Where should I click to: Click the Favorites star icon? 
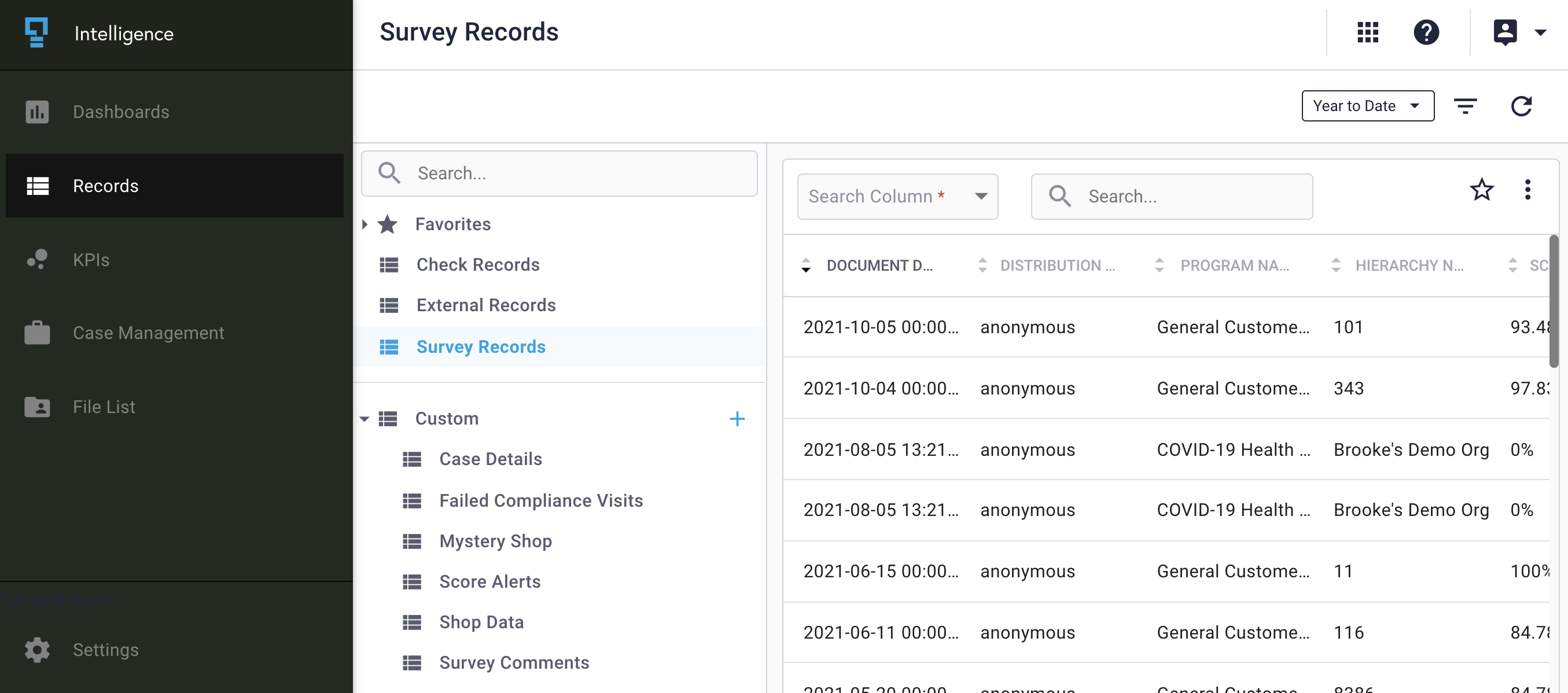point(388,224)
